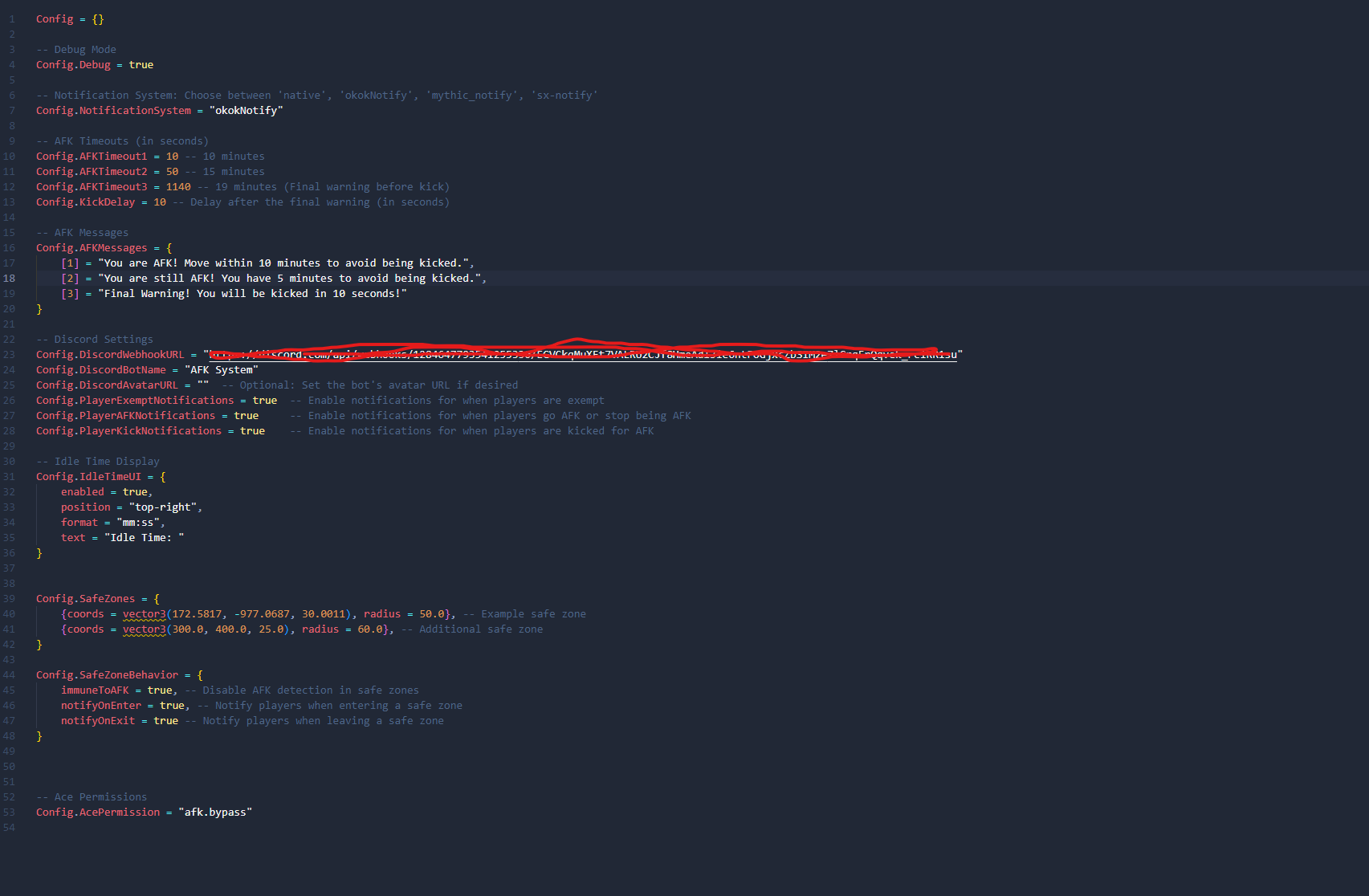
Task: Click the Config.KickDelay variable name
Action: point(85,202)
